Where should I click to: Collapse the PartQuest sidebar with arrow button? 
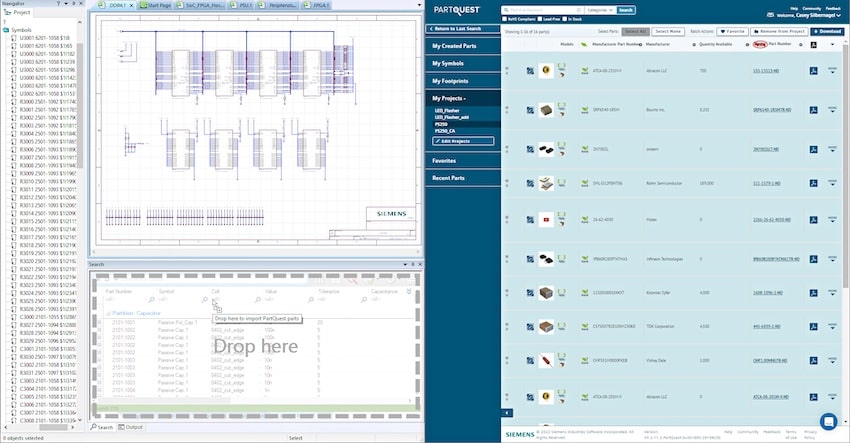pyautogui.click(x=506, y=413)
